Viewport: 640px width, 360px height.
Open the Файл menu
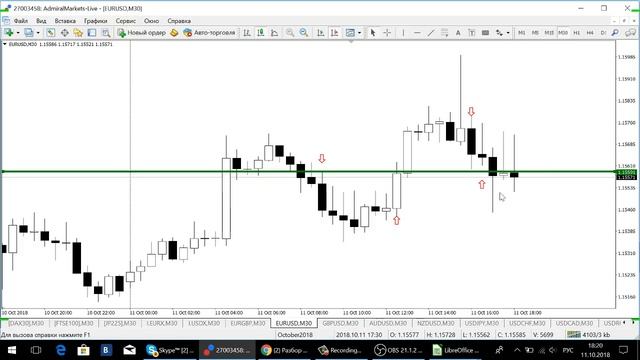point(21,21)
